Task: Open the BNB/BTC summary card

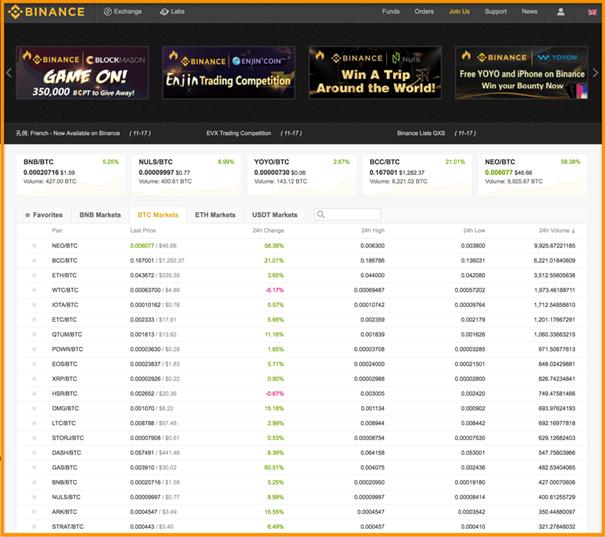Action: coord(71,175)
